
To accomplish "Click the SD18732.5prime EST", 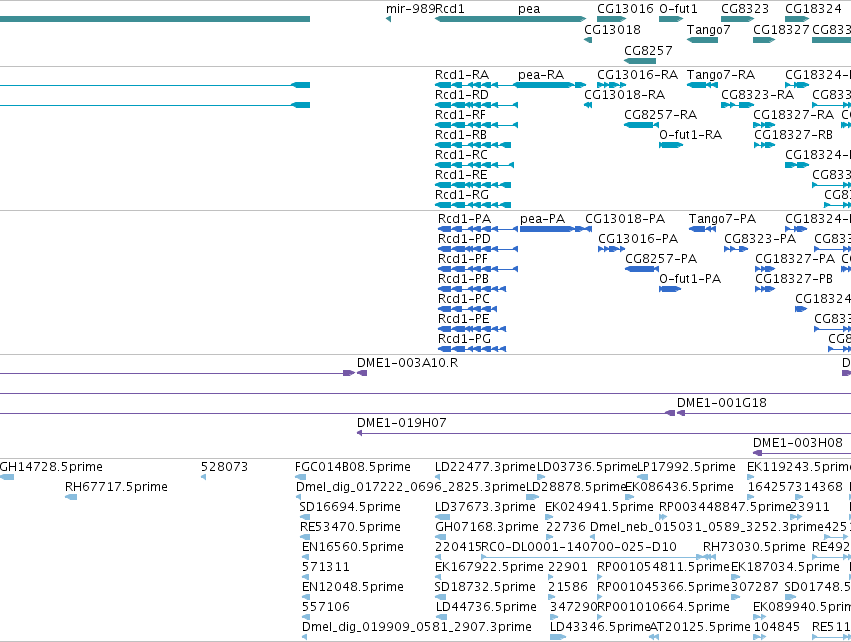I will [441, 597].
